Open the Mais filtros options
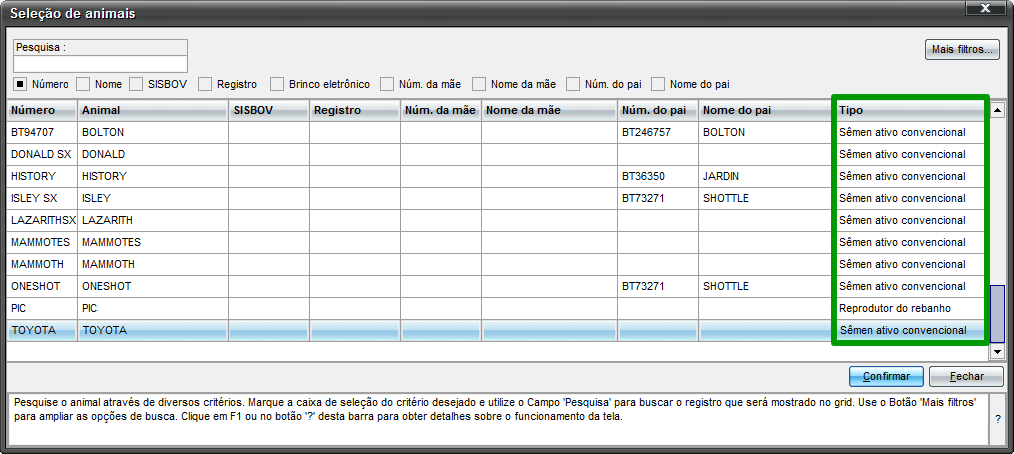 coord(962,49)
